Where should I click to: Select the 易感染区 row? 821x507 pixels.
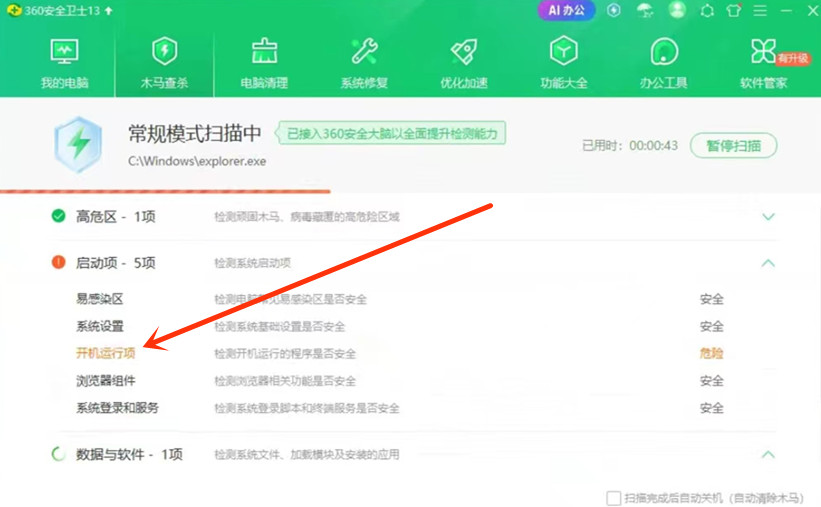(400, 299)
